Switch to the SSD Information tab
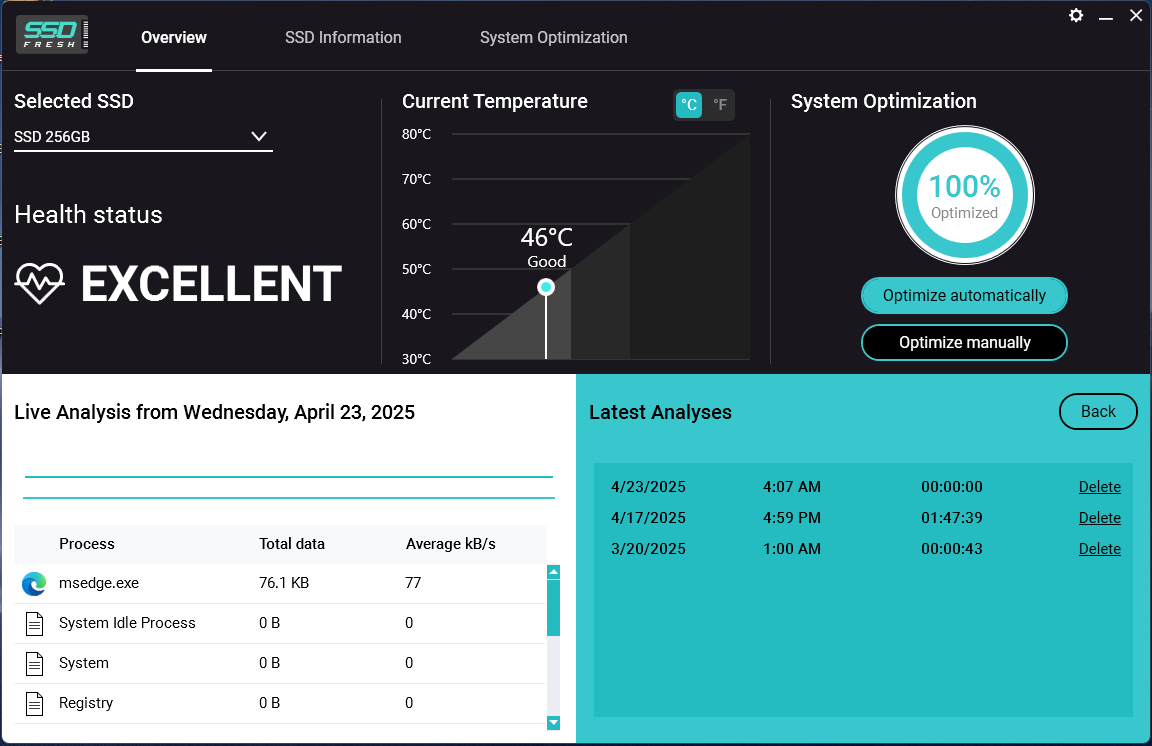 click(343, 37)
